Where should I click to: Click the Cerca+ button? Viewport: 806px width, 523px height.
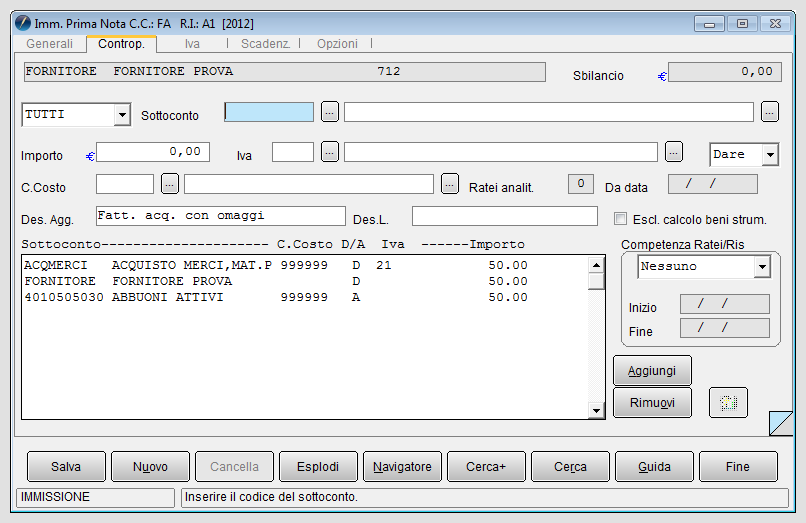pyautogui.click(x=486, y=466)
